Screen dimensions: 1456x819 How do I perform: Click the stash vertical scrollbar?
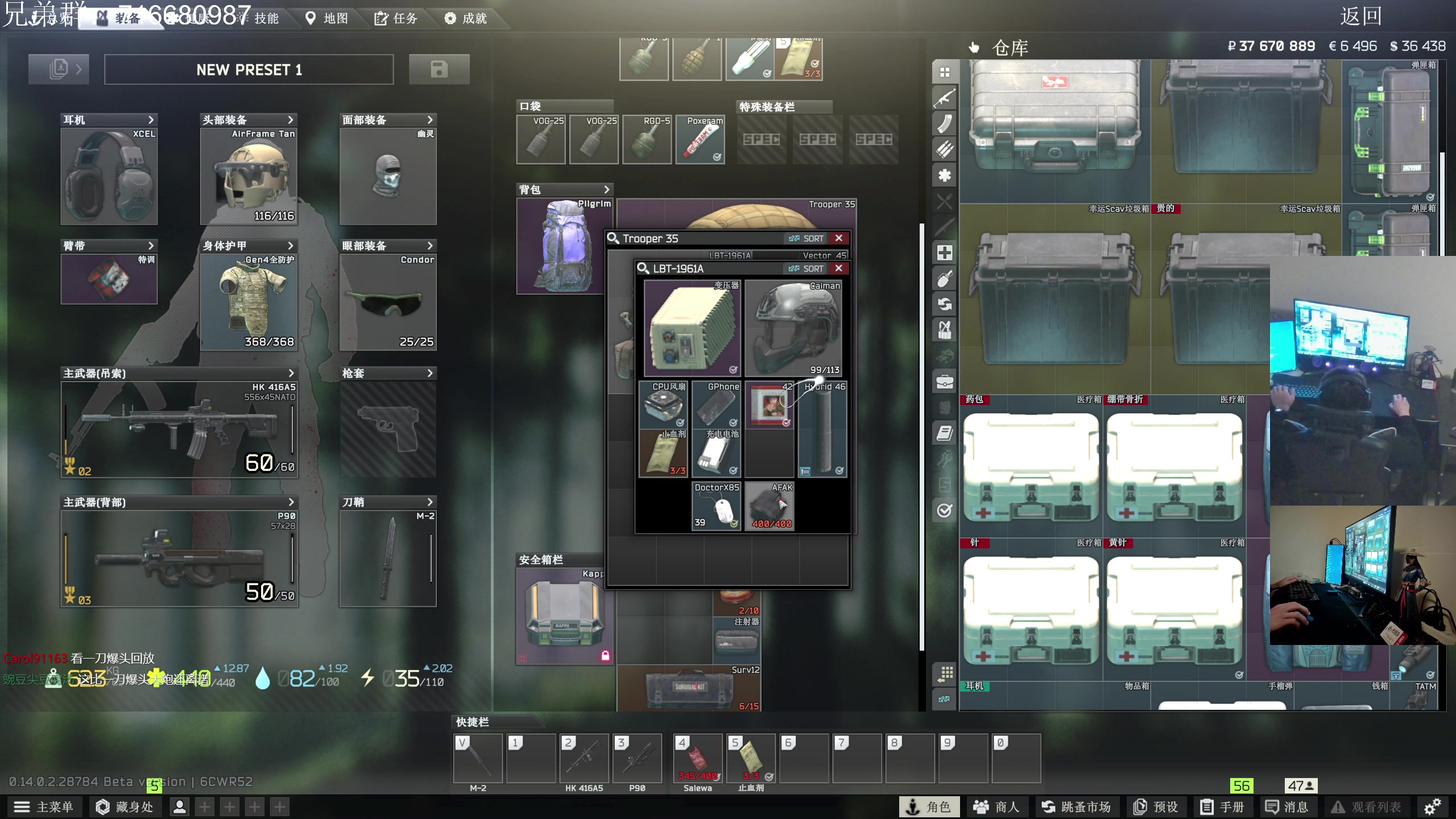1442,205
